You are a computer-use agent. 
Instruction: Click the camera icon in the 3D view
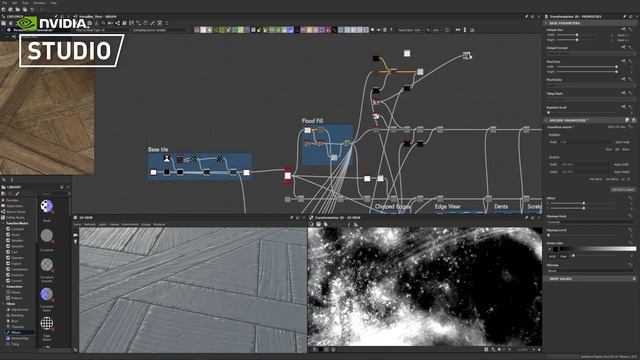tap(76, 235)
